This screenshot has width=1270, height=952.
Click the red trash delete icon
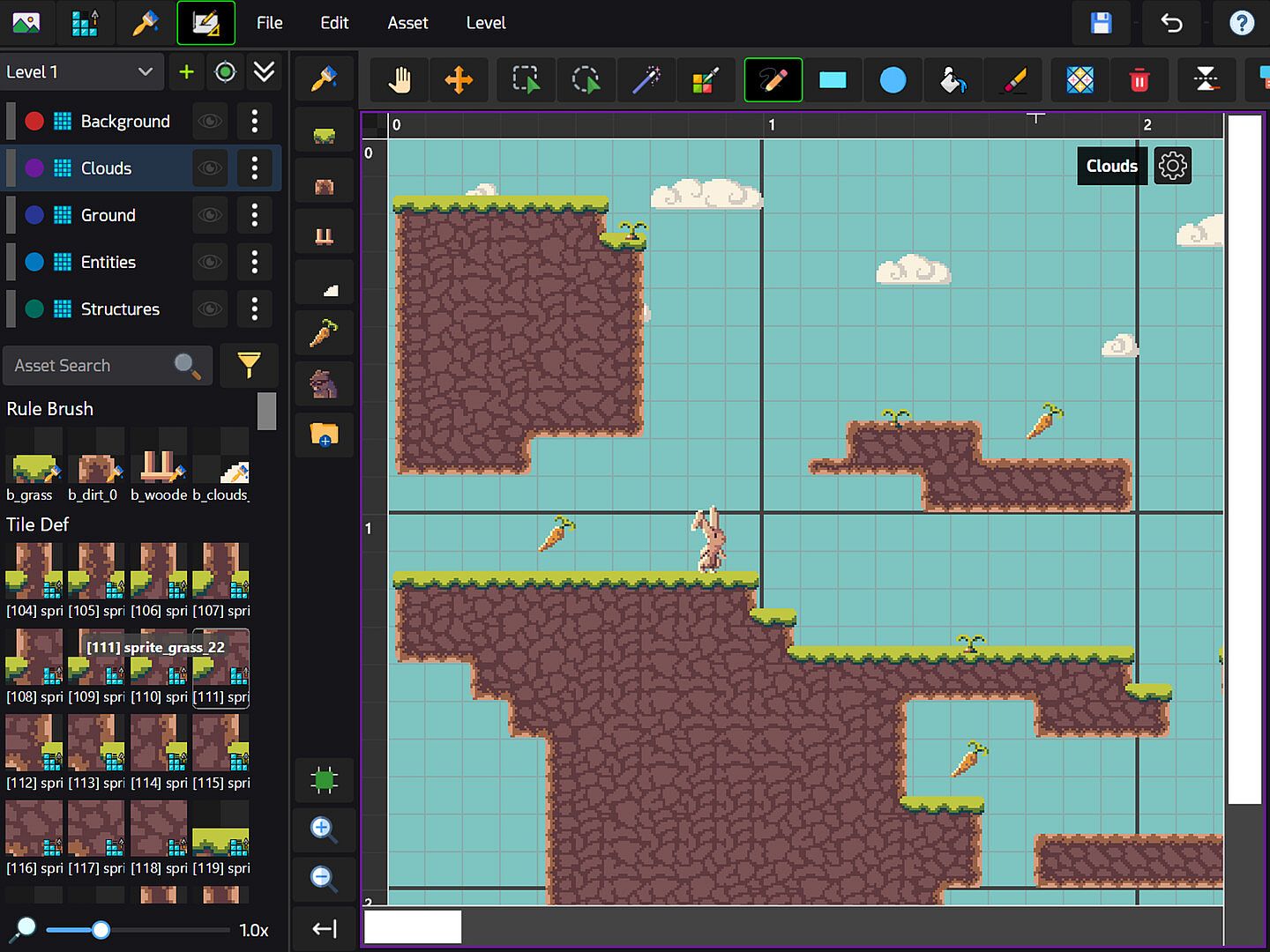coord(1139,80)
